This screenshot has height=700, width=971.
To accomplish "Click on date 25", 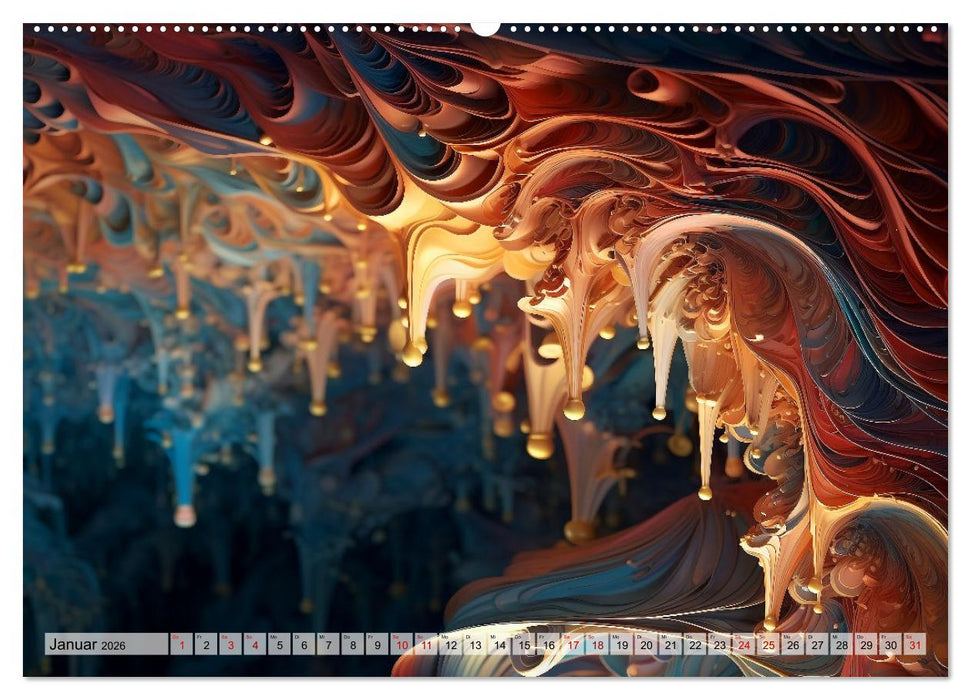I will click(768, 645).
